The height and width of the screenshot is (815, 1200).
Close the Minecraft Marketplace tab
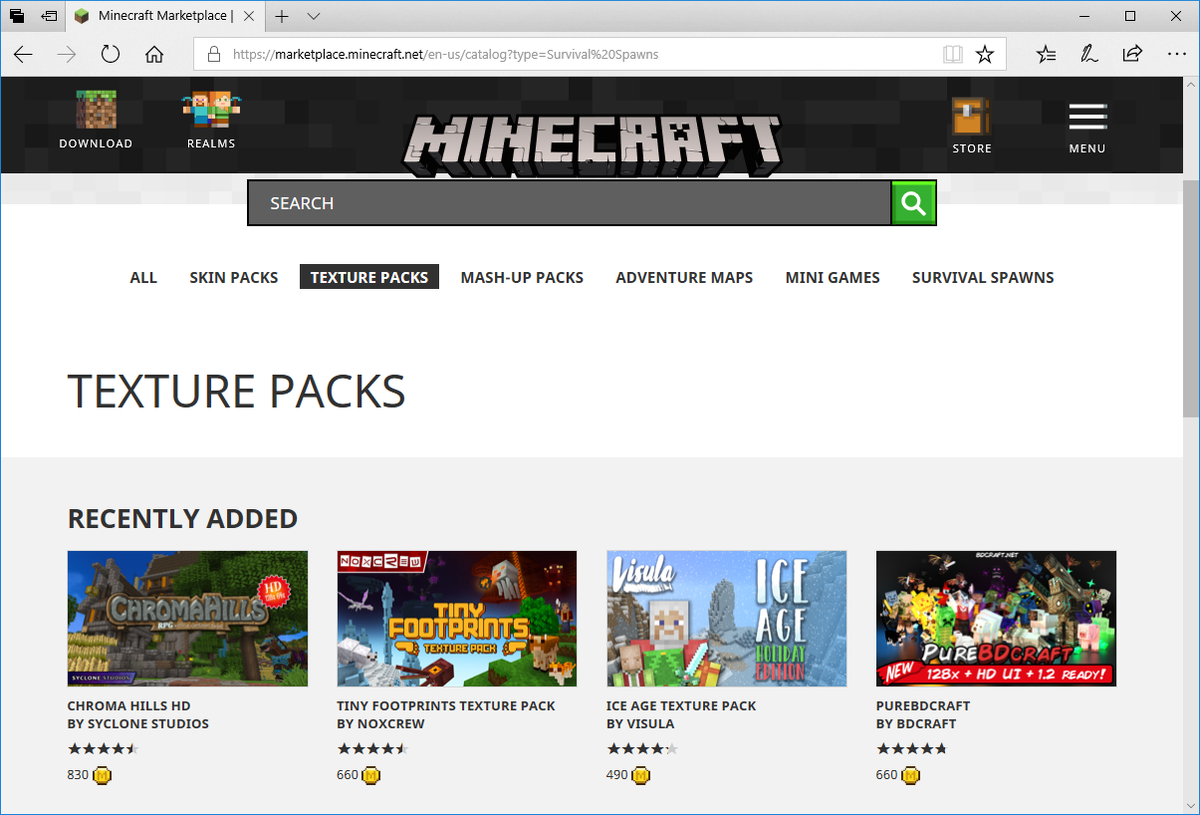click(249, 16)
